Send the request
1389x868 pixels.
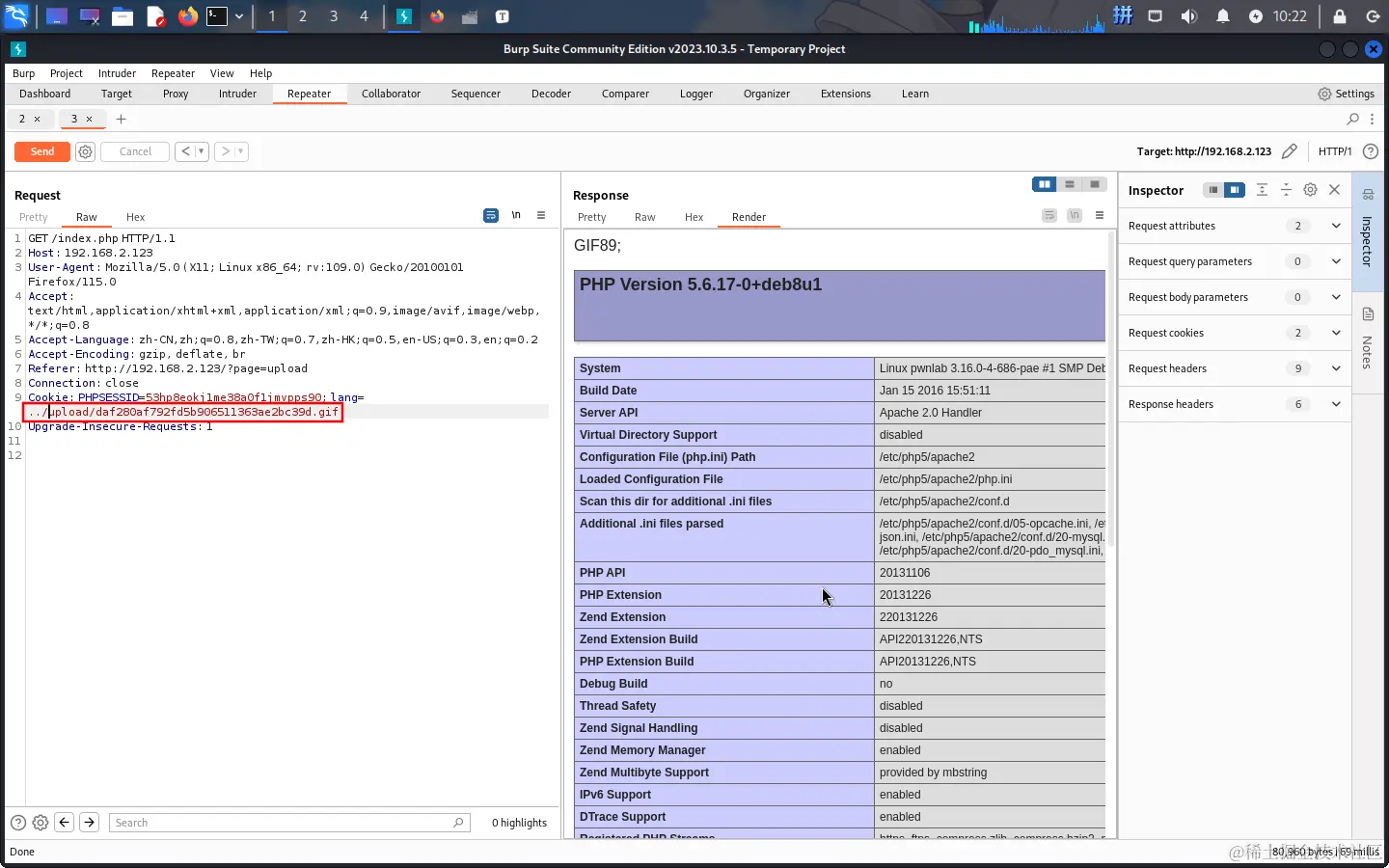pyautogui.click(x=42, y=151)
